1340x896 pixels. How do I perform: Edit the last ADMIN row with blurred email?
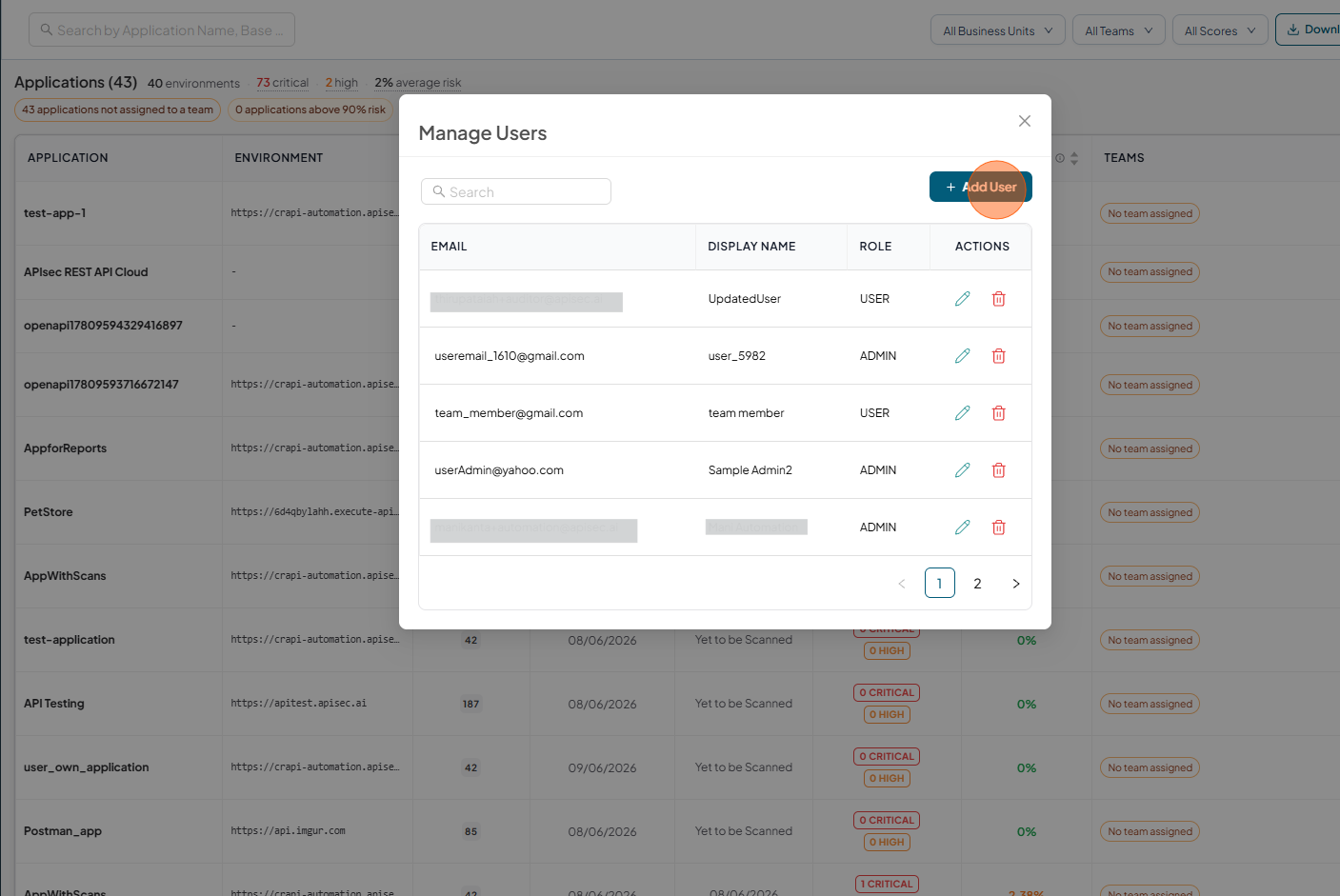click(x=963, y=528)
